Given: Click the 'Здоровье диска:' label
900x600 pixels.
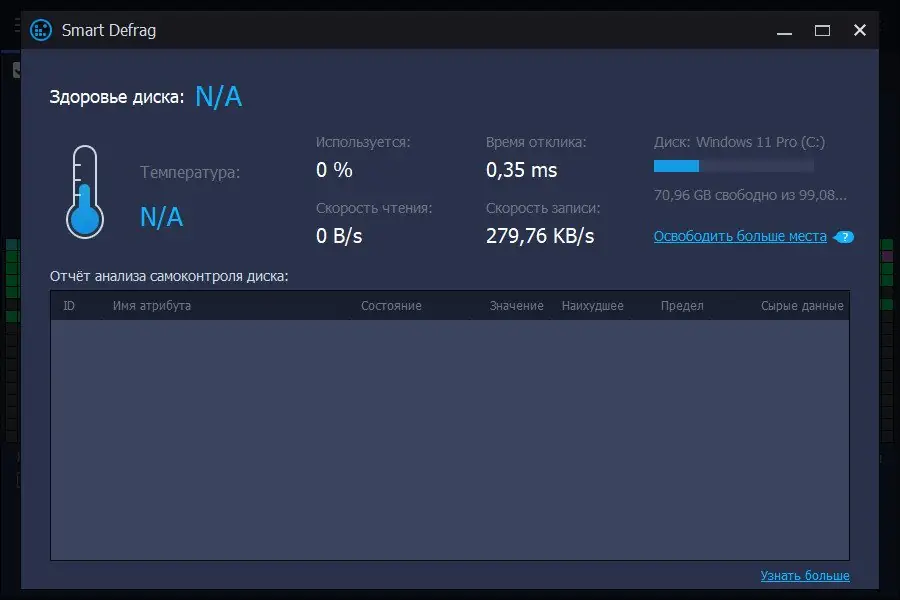Looking at the screenshot, I should (117, 96).
